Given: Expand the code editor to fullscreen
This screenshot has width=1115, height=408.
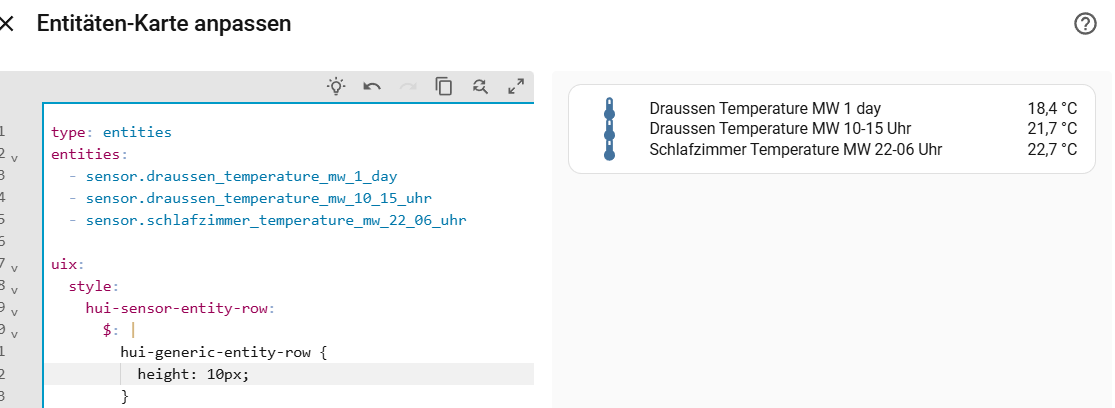Looking at the screenshot, I should coord(516,87).
